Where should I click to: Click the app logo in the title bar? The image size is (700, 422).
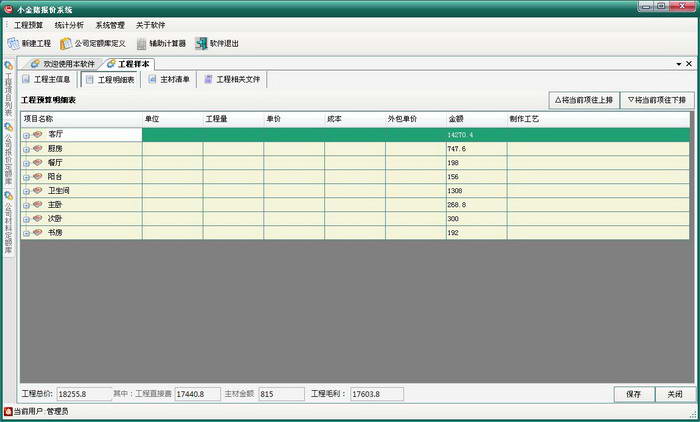coord(8,8)
